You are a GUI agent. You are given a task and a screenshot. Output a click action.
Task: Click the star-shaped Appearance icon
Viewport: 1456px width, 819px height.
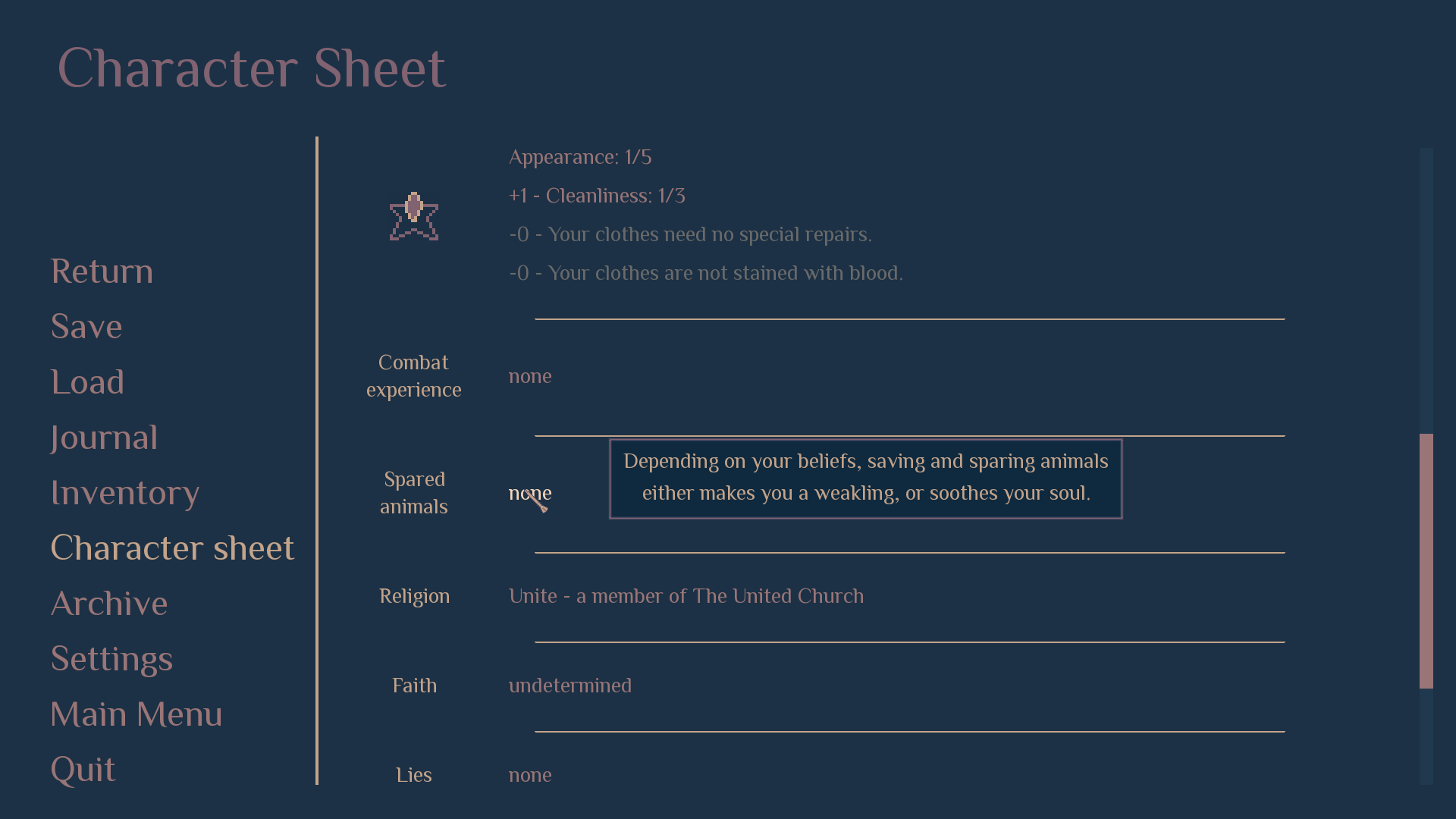coord(413,217)
